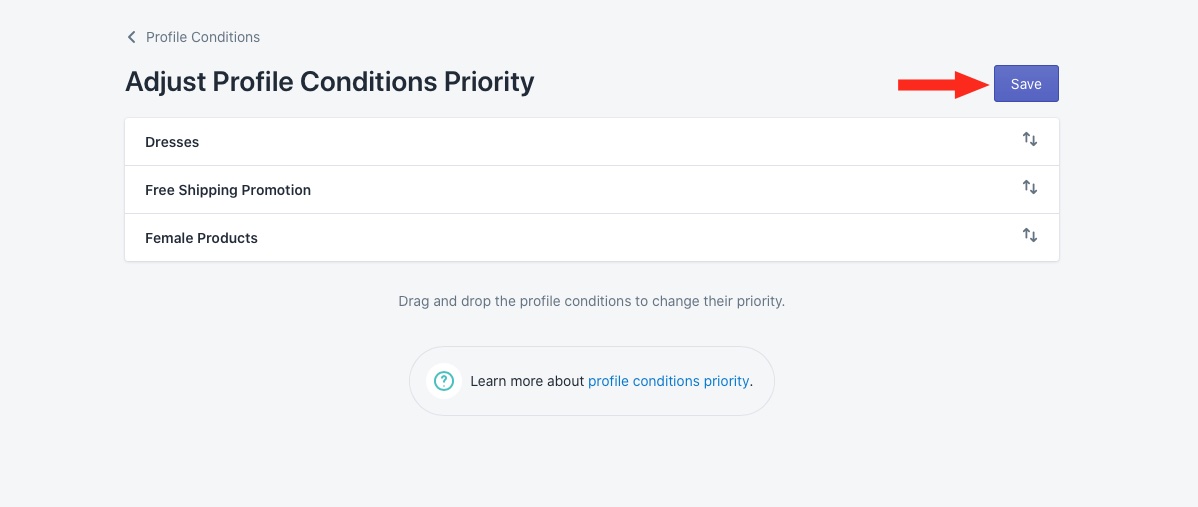Click the back chevron beside Profile Conditions
This screenshot has width=1198, height=507.
tap(131, 37)
